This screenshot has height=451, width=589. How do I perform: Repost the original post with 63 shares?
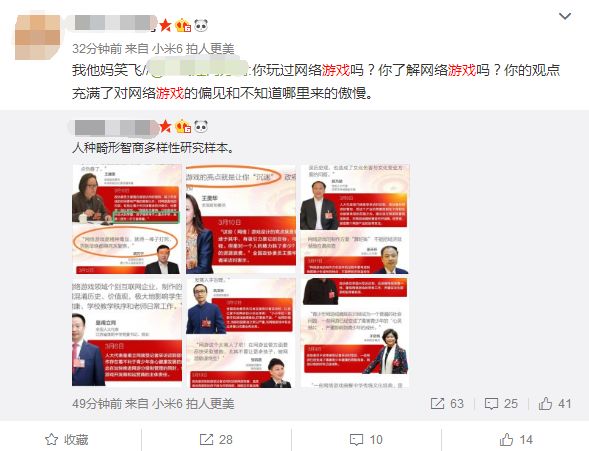coord(447,404)
